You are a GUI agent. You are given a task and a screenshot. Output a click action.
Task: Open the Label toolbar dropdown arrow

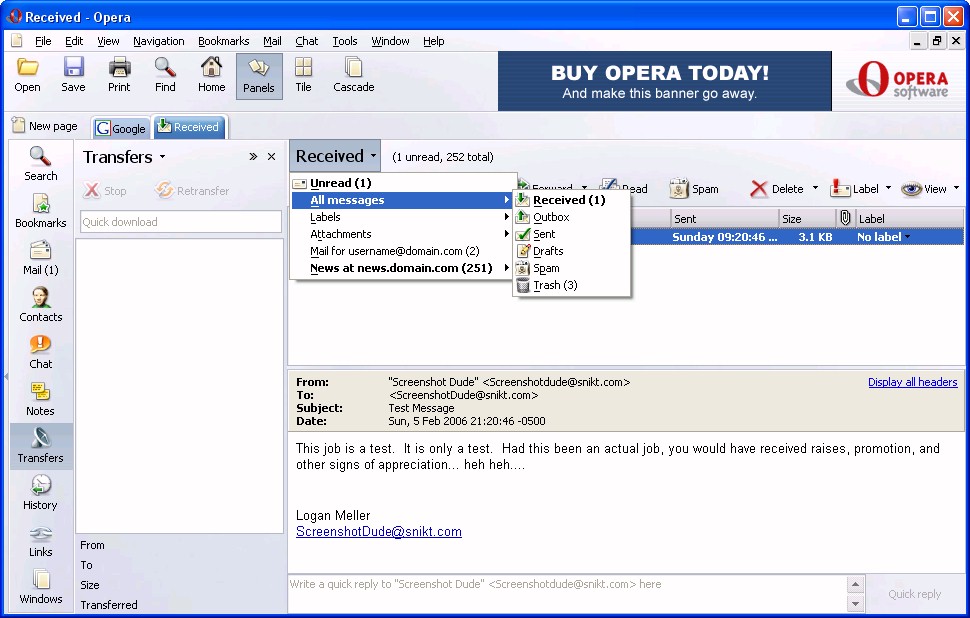[888, 188]
